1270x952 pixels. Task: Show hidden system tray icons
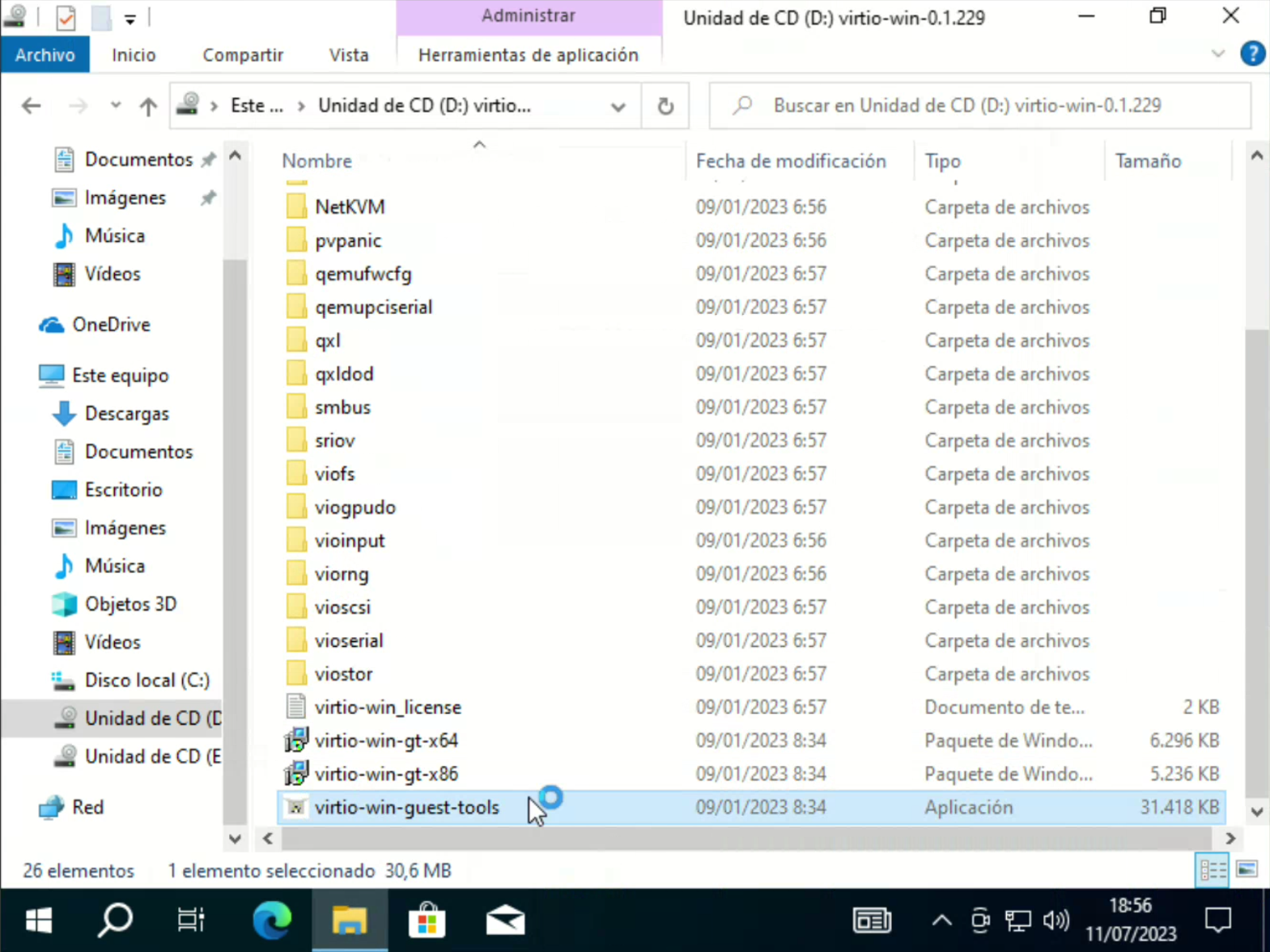point(941,920)
